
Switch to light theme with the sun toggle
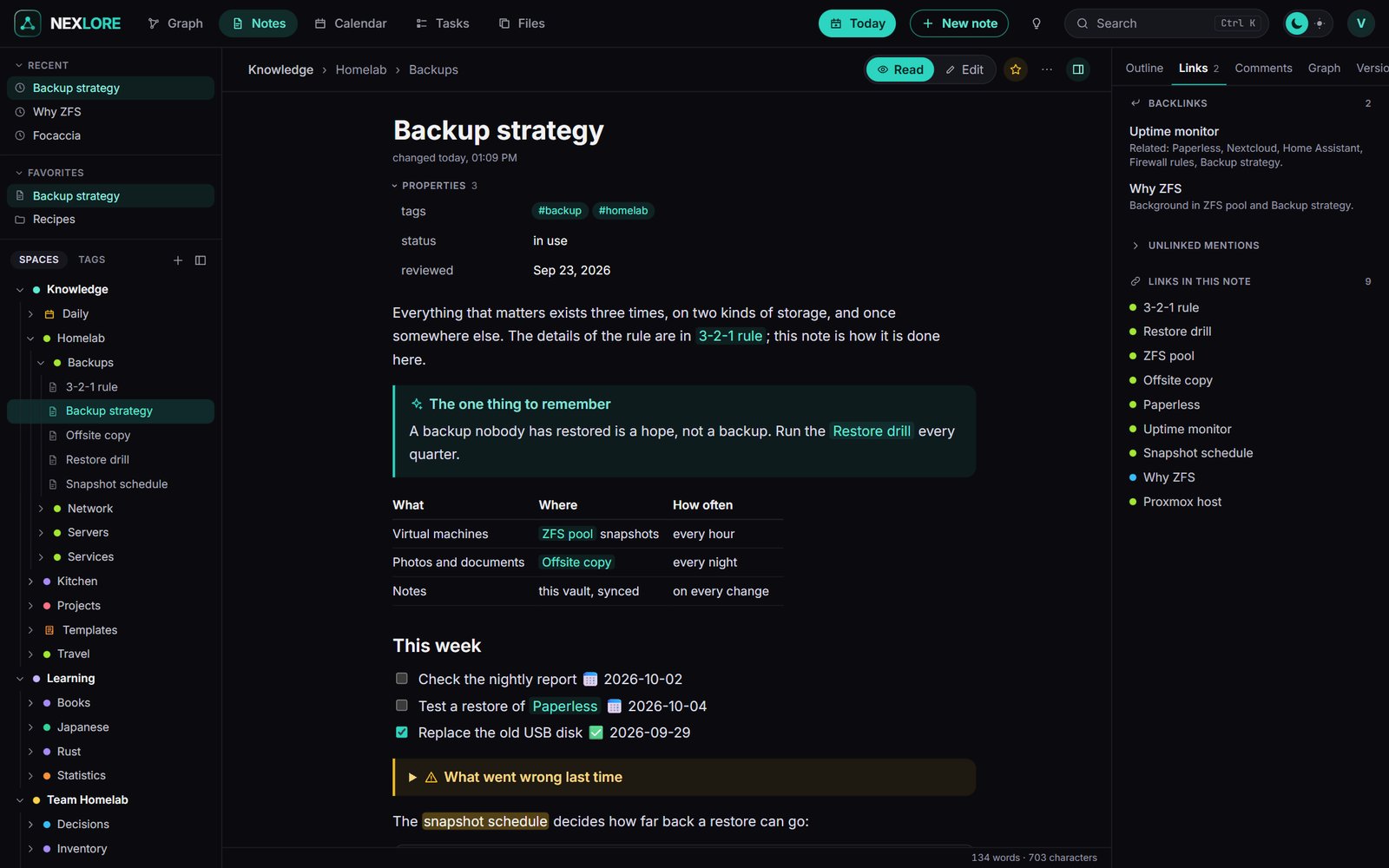(x=1320, y=23)
